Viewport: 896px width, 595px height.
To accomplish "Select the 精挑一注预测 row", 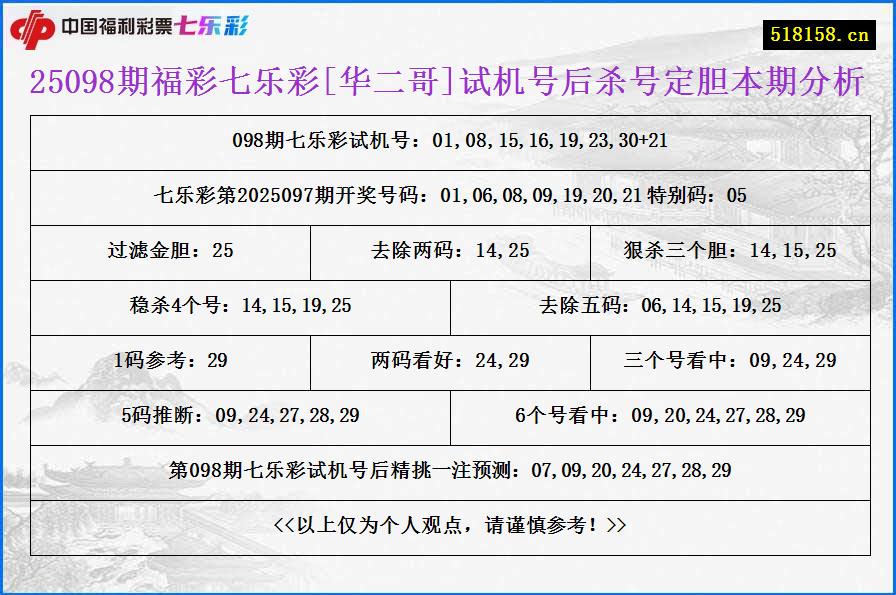I will [448, 468].
